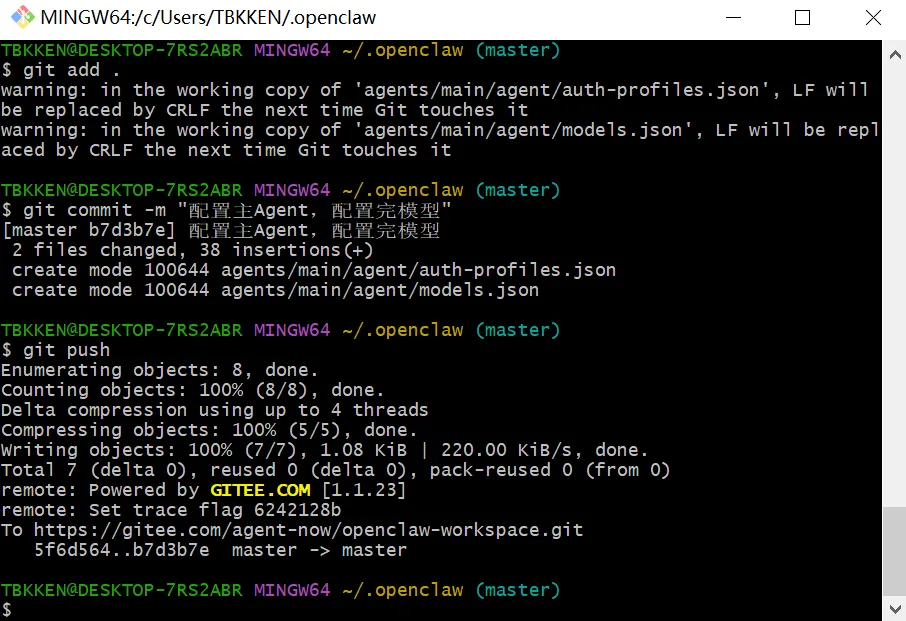Click the LF/CRLF warning mentioning 'agents/main/agent/models.json'

[x=439, y=140]
